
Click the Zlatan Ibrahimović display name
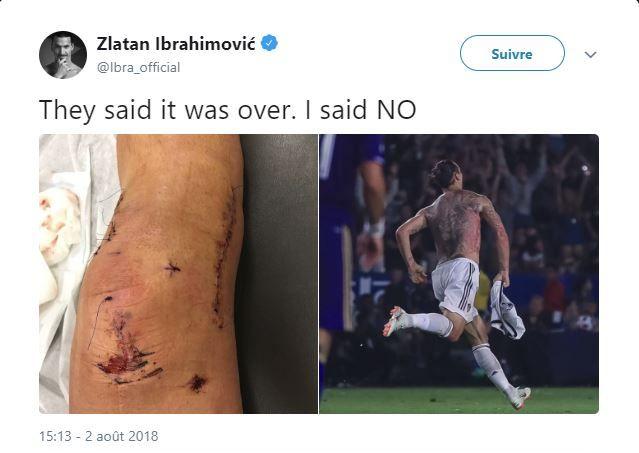(x=176, y=44)
